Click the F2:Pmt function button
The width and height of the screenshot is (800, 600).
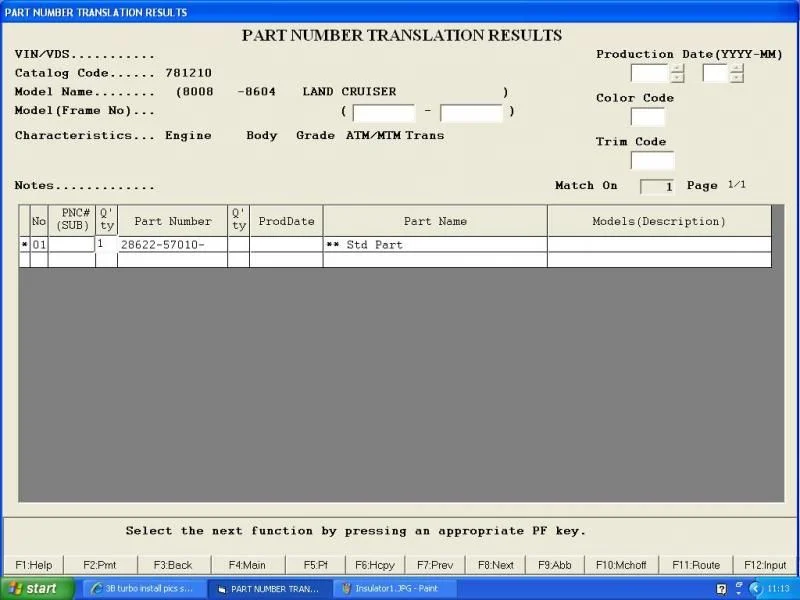coord(99,565)
